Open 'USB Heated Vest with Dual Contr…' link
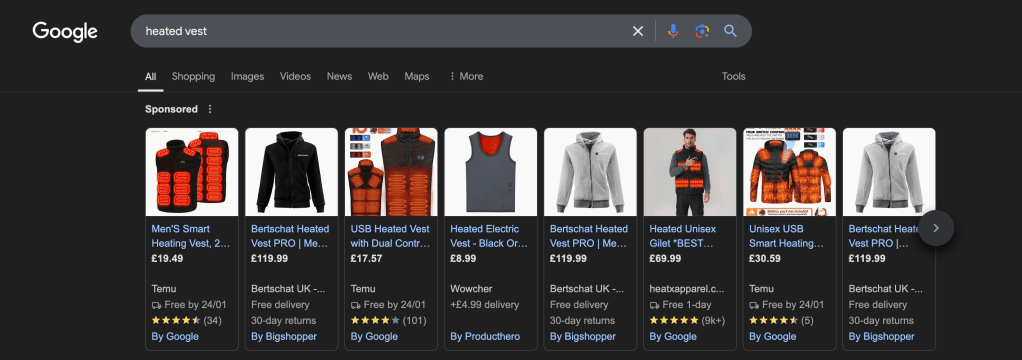The image size is (1022, 360). pos(390,236)
